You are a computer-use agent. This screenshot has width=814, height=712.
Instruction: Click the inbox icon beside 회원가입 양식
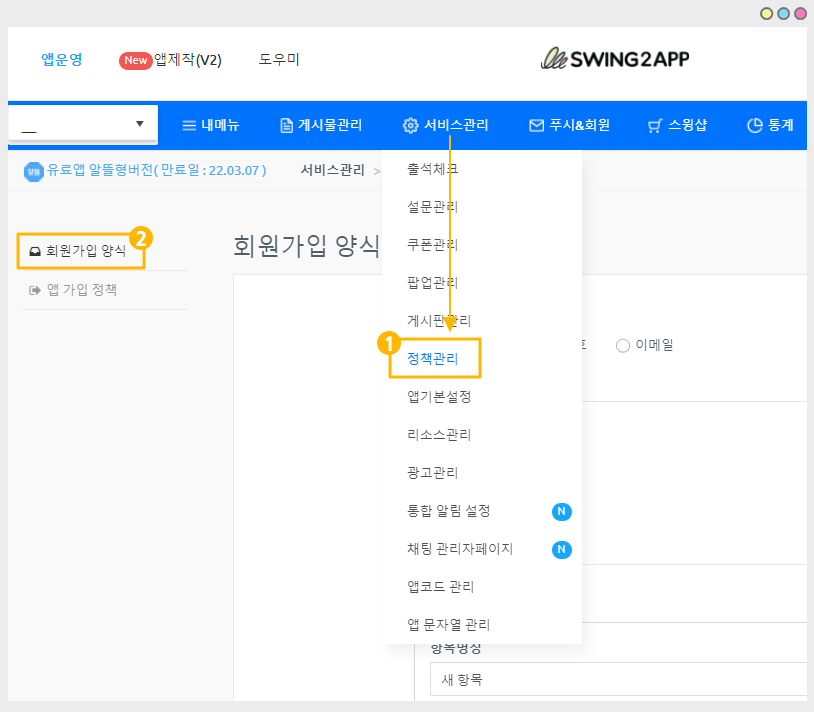click(34, 252)
